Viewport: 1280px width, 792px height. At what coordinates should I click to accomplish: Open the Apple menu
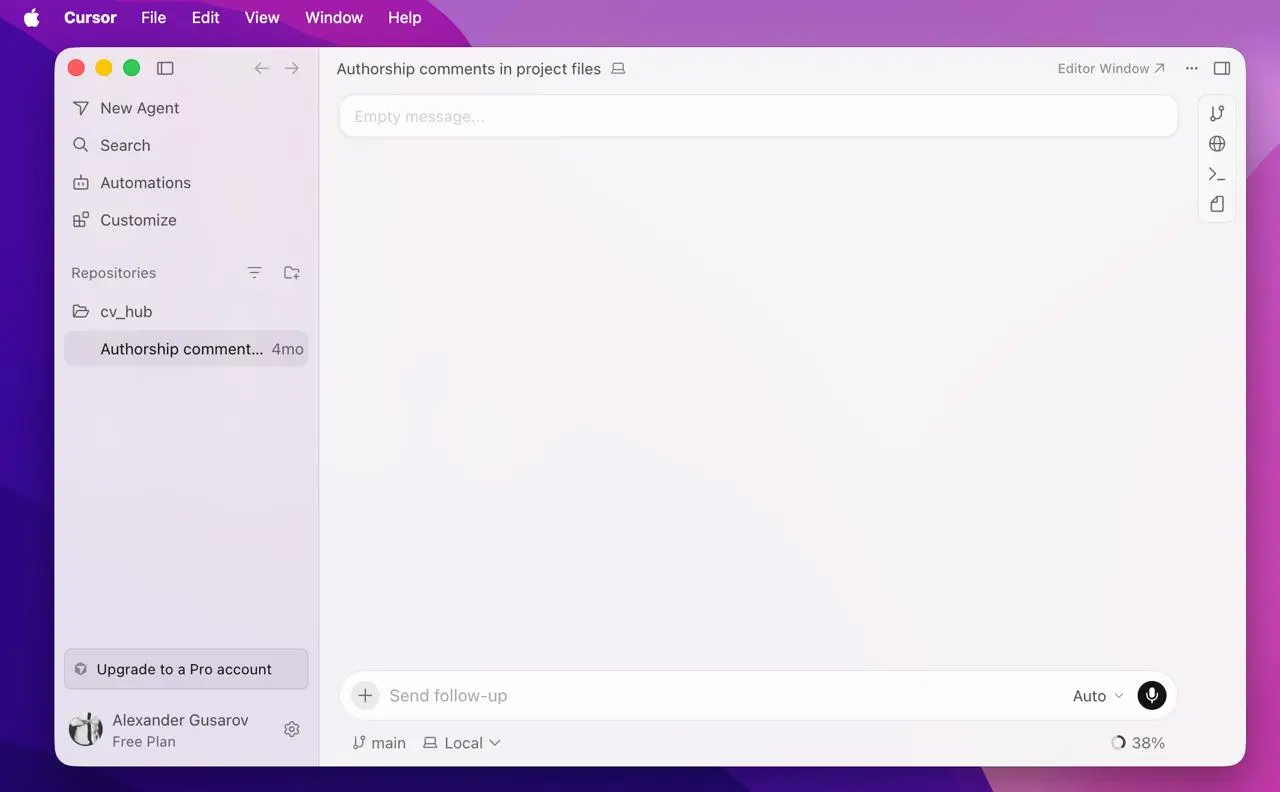click(32, 18)
